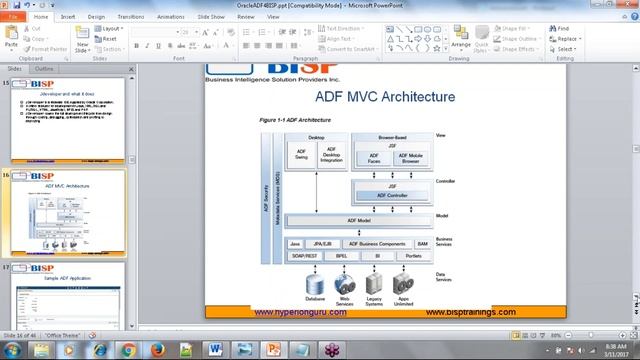640x360 pixels.
Task: Switch to the Design tab
Action: coord(96,17)
